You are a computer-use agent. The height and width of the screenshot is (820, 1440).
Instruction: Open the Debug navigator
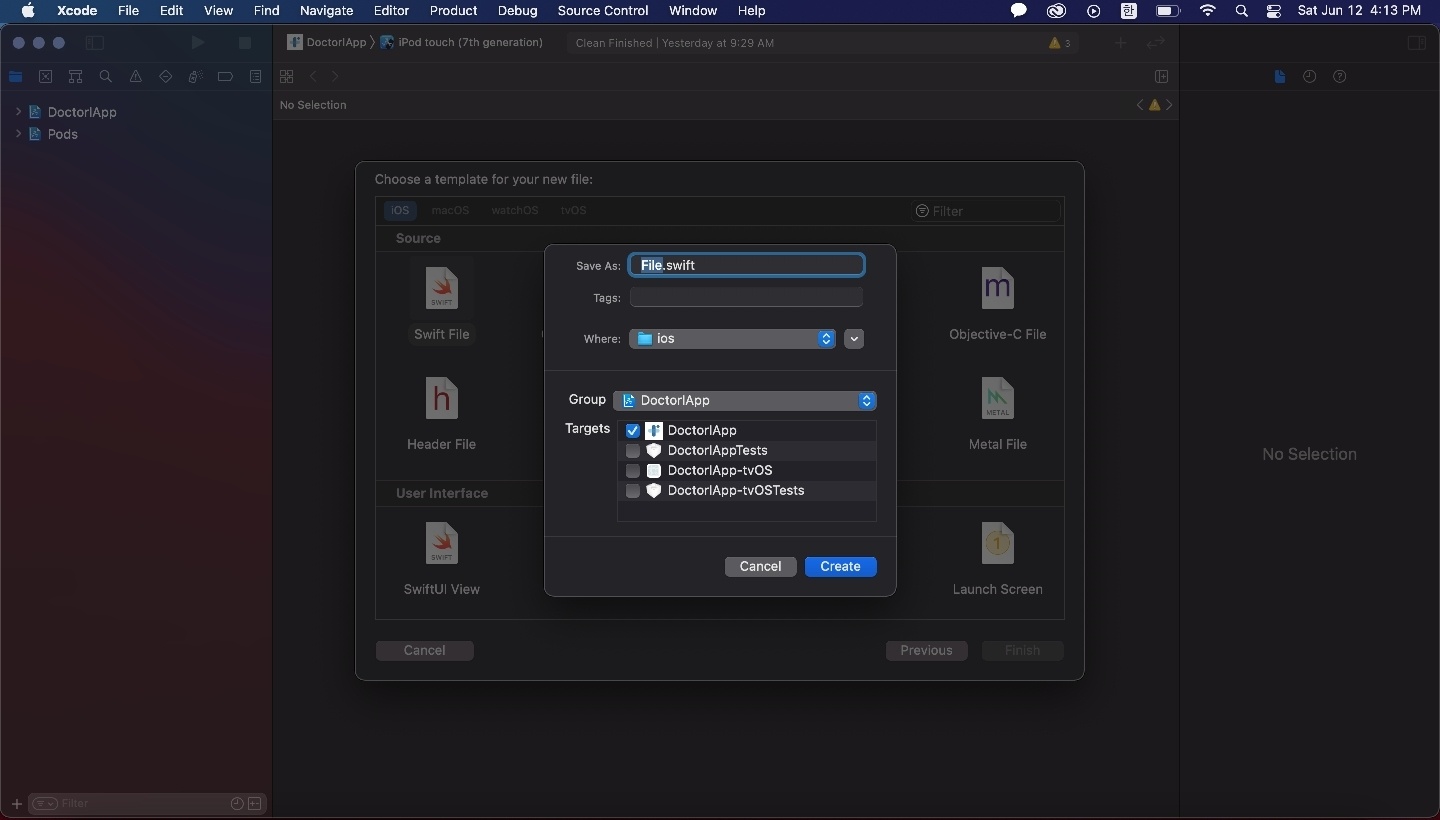click(x=195, y=77)
